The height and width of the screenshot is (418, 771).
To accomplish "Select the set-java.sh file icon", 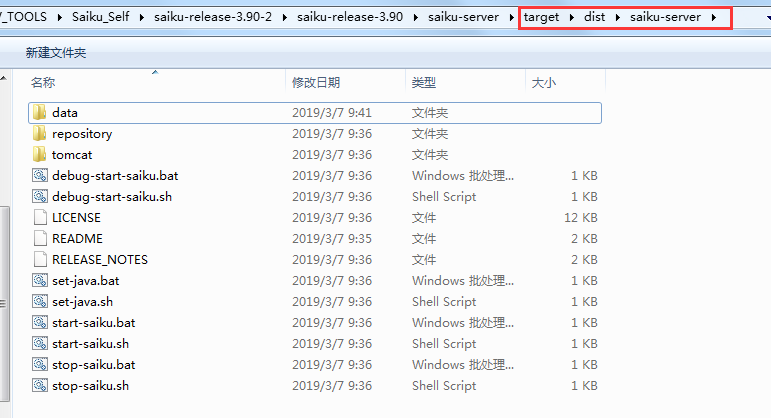I will click(40, 301).
